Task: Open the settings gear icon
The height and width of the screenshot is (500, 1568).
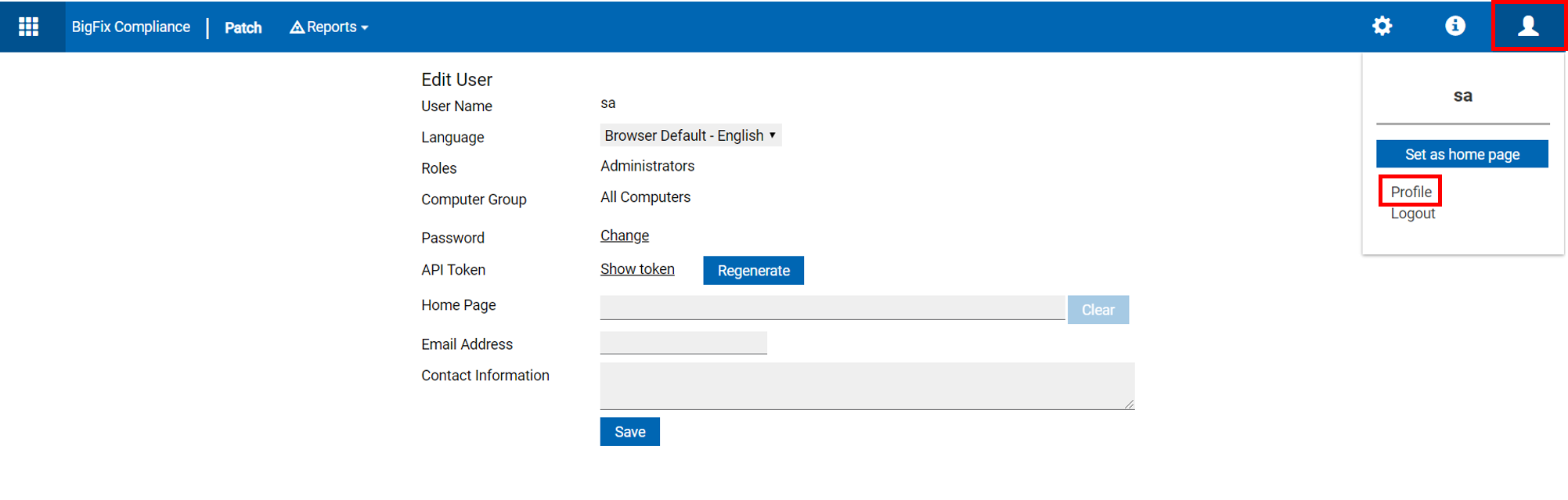Action: tap(1382, 26)
